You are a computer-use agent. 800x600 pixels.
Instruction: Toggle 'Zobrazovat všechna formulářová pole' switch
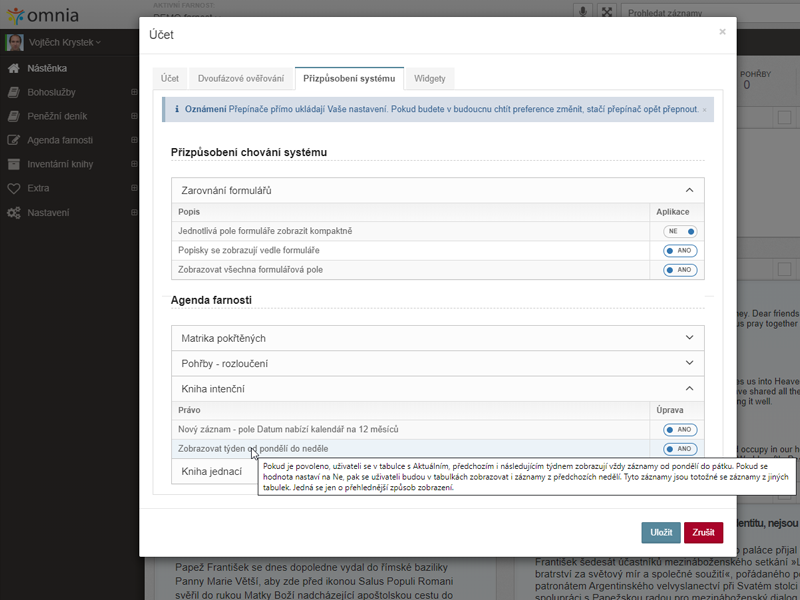coord(680,270)
